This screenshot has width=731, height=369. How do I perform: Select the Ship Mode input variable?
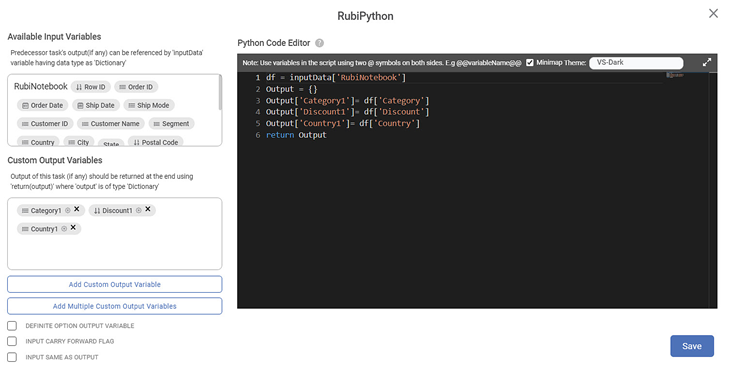(149, 105)
